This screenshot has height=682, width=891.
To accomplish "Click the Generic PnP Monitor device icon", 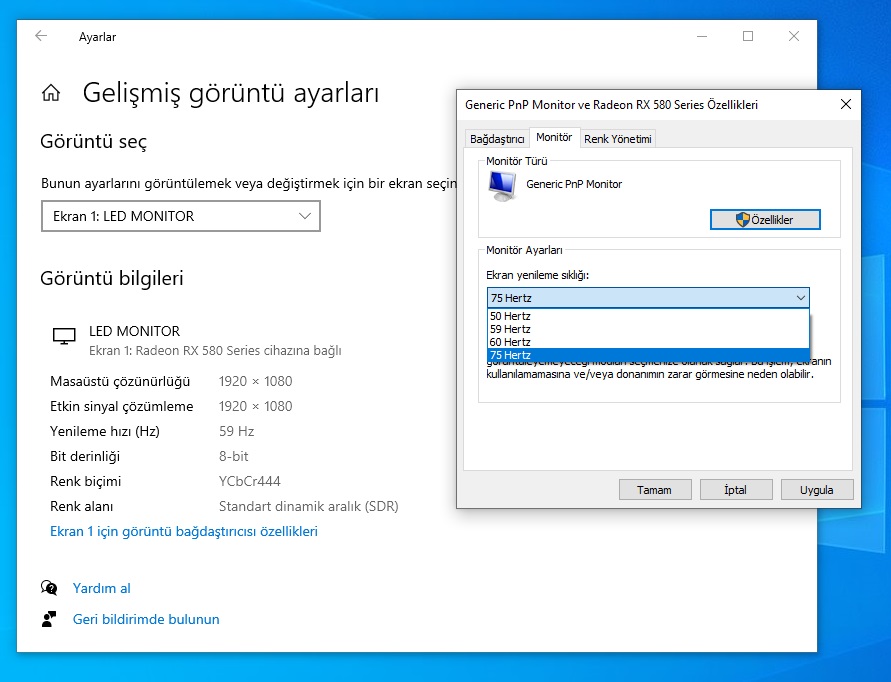I will pos(502,186).
